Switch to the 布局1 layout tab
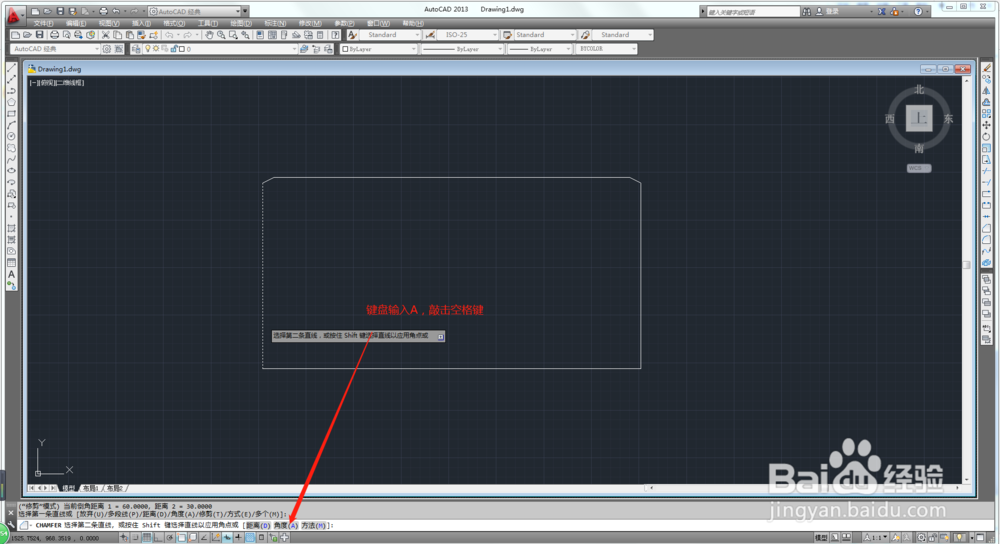 pyautogui.click(x=90, y=489)
